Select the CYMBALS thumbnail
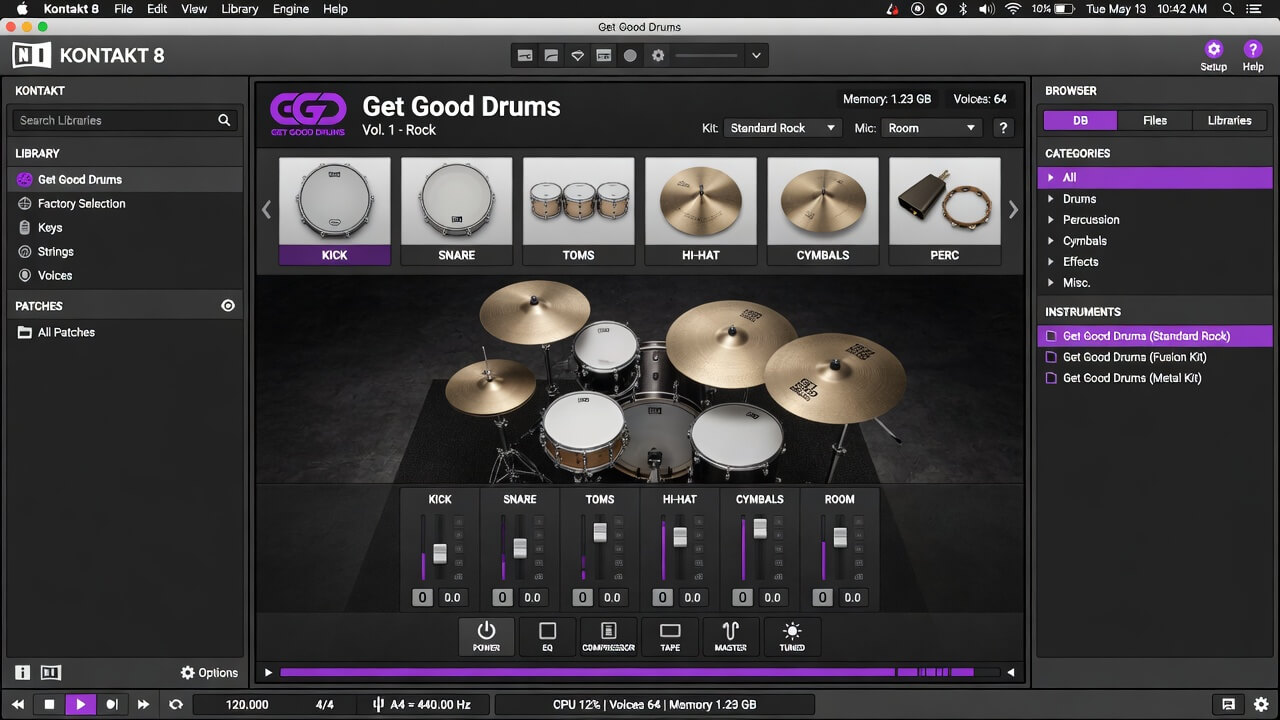1280x720 pixels. point(822,210)
